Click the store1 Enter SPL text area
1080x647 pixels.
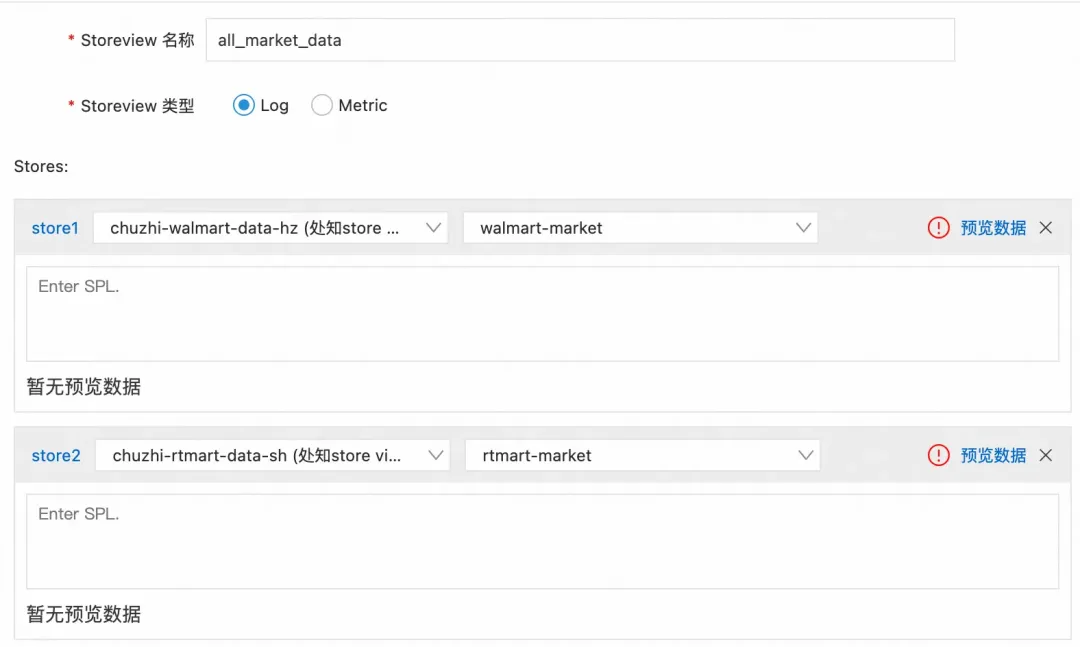tap(542, 314)
